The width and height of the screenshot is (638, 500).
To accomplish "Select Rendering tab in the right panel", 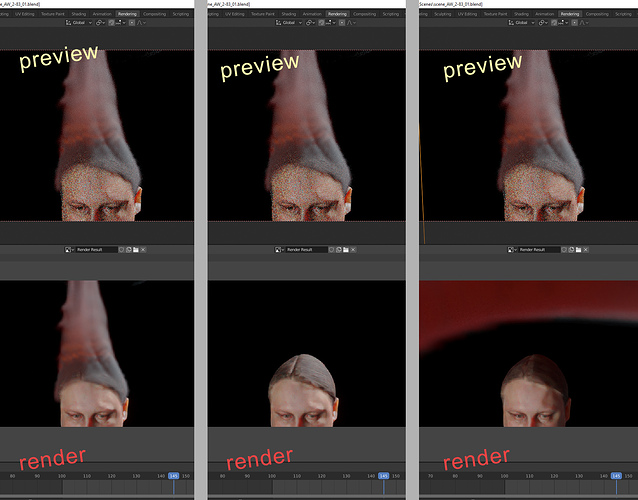I will coord(570,14).
